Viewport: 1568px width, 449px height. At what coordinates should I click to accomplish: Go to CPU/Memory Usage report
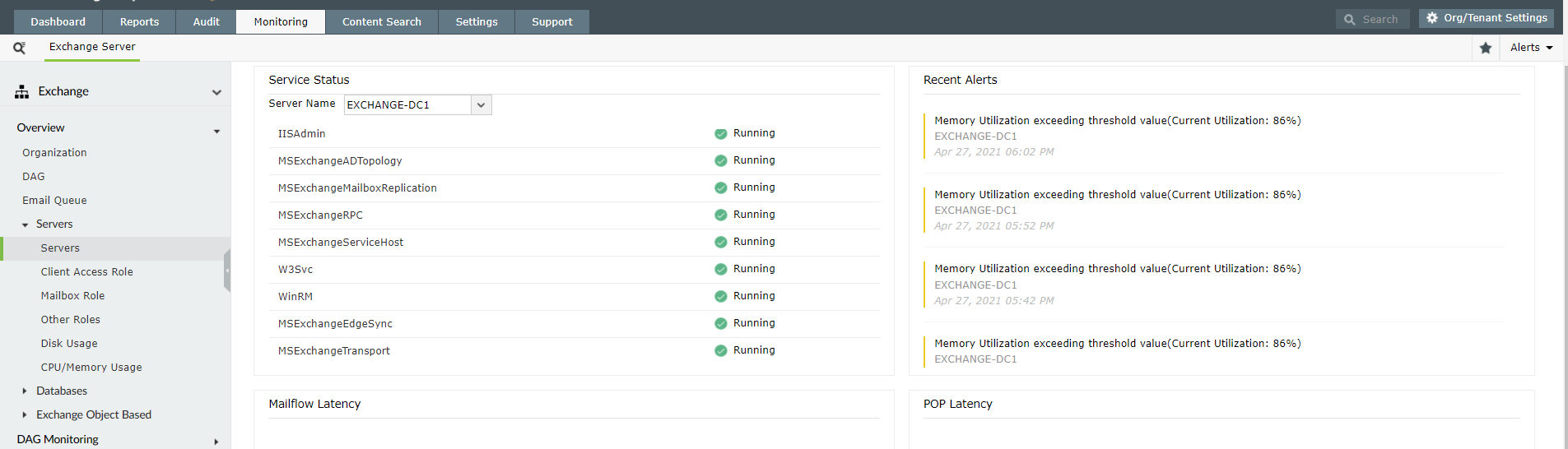tap(91, 368)
